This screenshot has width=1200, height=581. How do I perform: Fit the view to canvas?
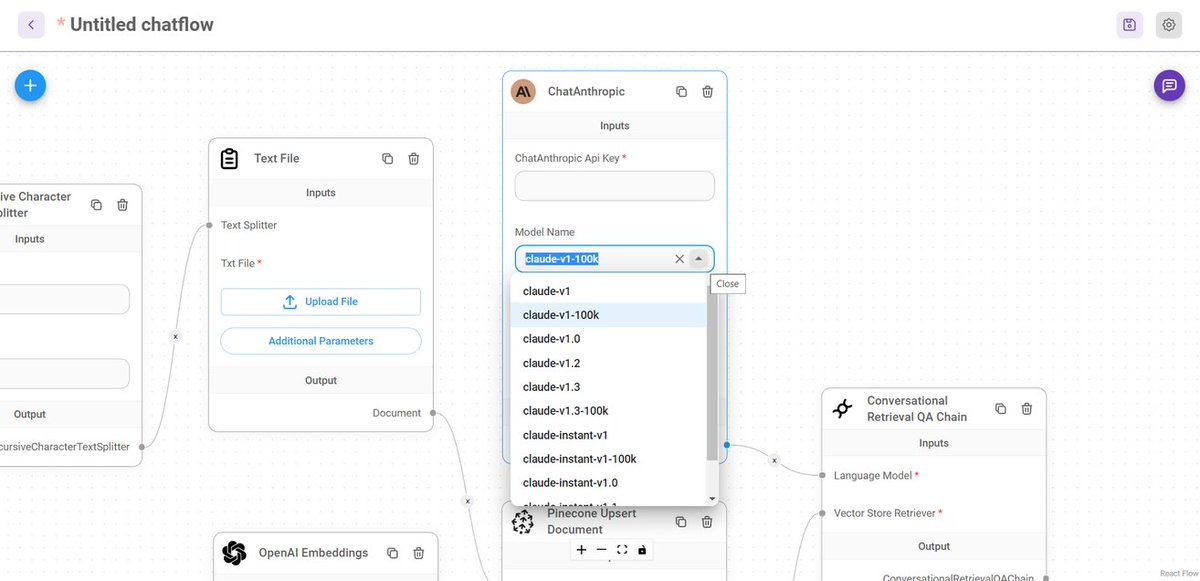click(x=622, y=550)
